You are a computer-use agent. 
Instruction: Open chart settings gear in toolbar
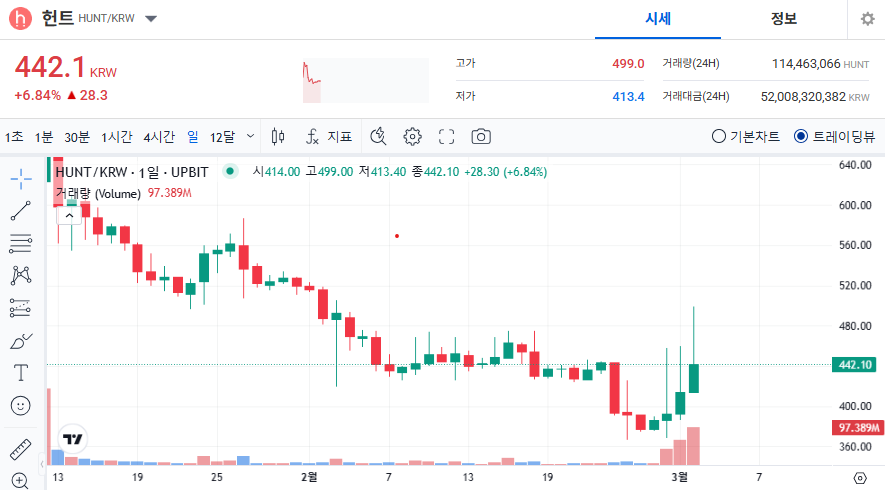(413, 137)
